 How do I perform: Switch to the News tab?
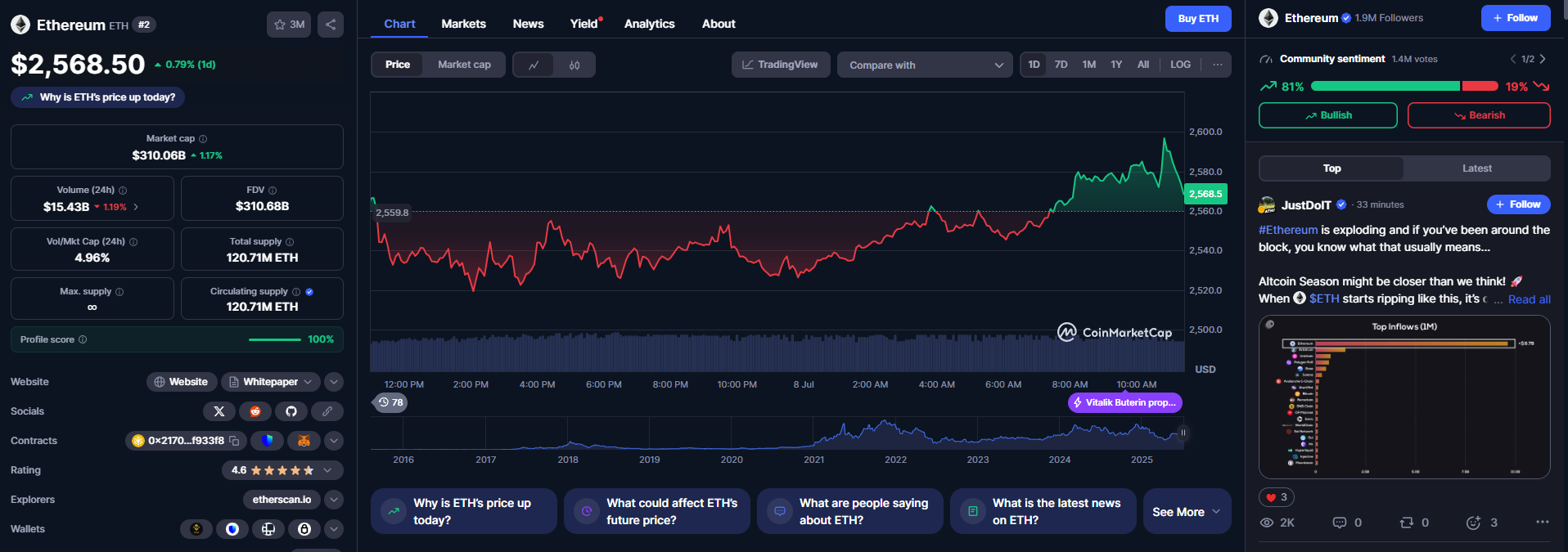tap(528, 24)
